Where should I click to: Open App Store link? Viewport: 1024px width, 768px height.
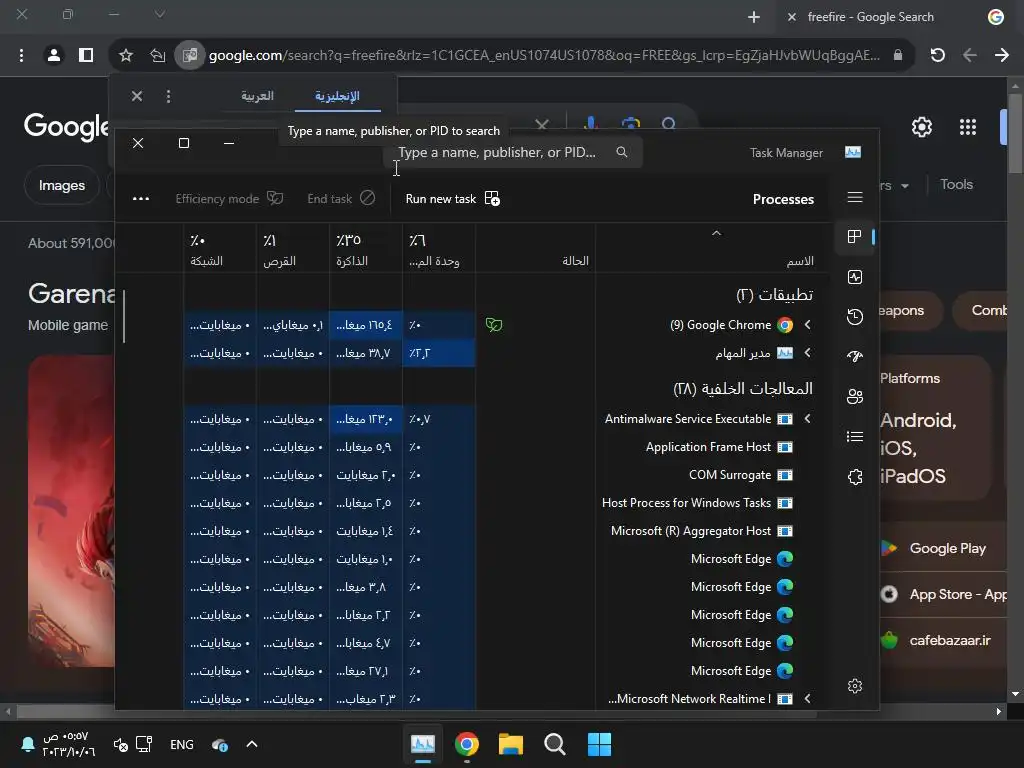coord(957,594)
